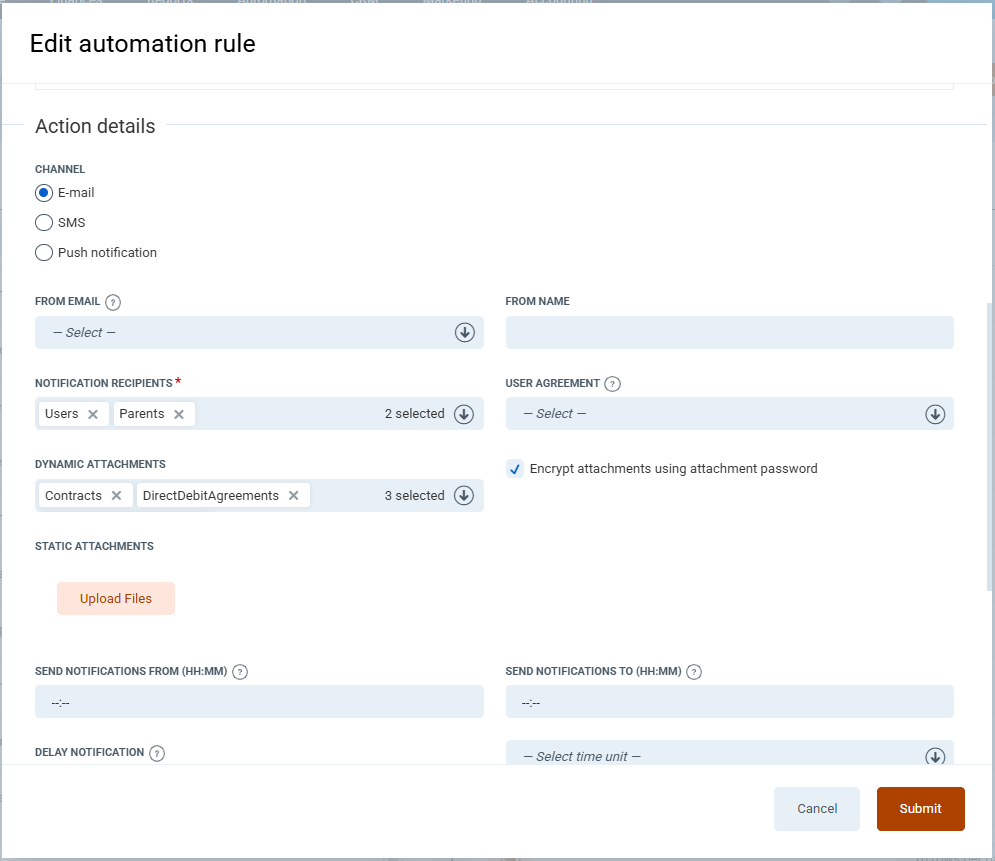
Task: Click the Send Notifications To help icon
Action: coord(694,672)
